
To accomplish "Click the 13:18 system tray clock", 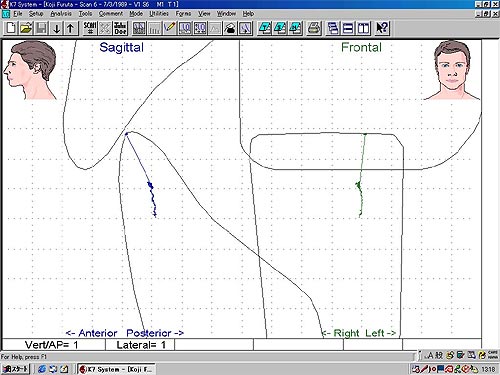I will coord(488,369).
